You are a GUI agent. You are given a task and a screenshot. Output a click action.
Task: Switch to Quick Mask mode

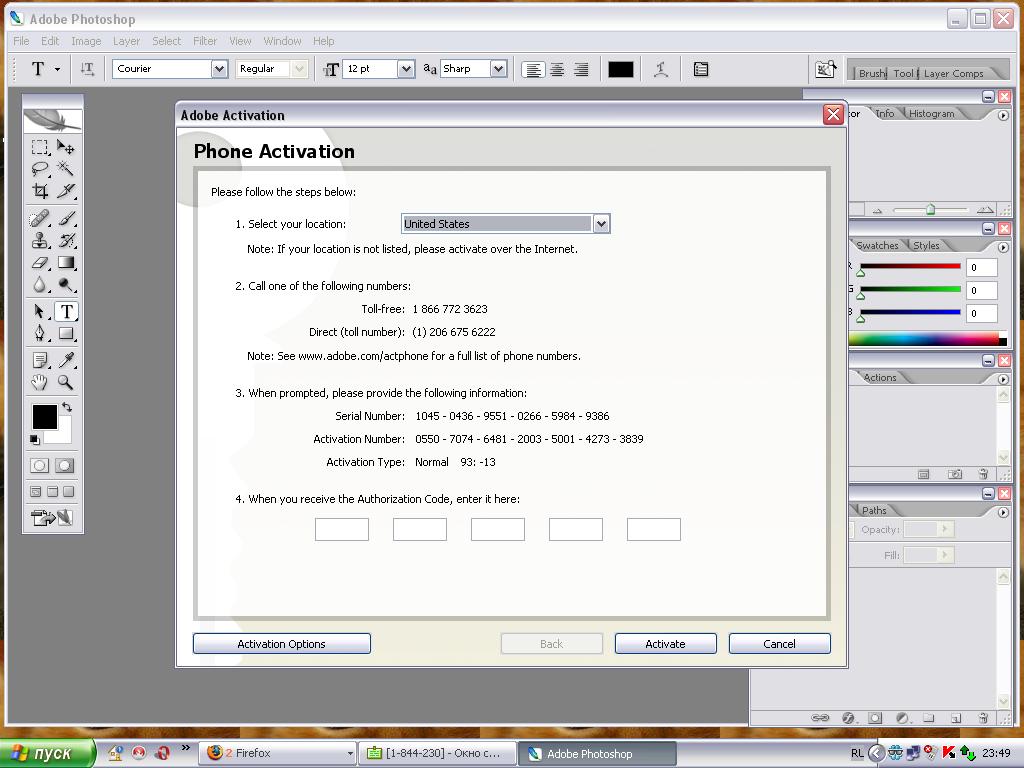point(65,466)
